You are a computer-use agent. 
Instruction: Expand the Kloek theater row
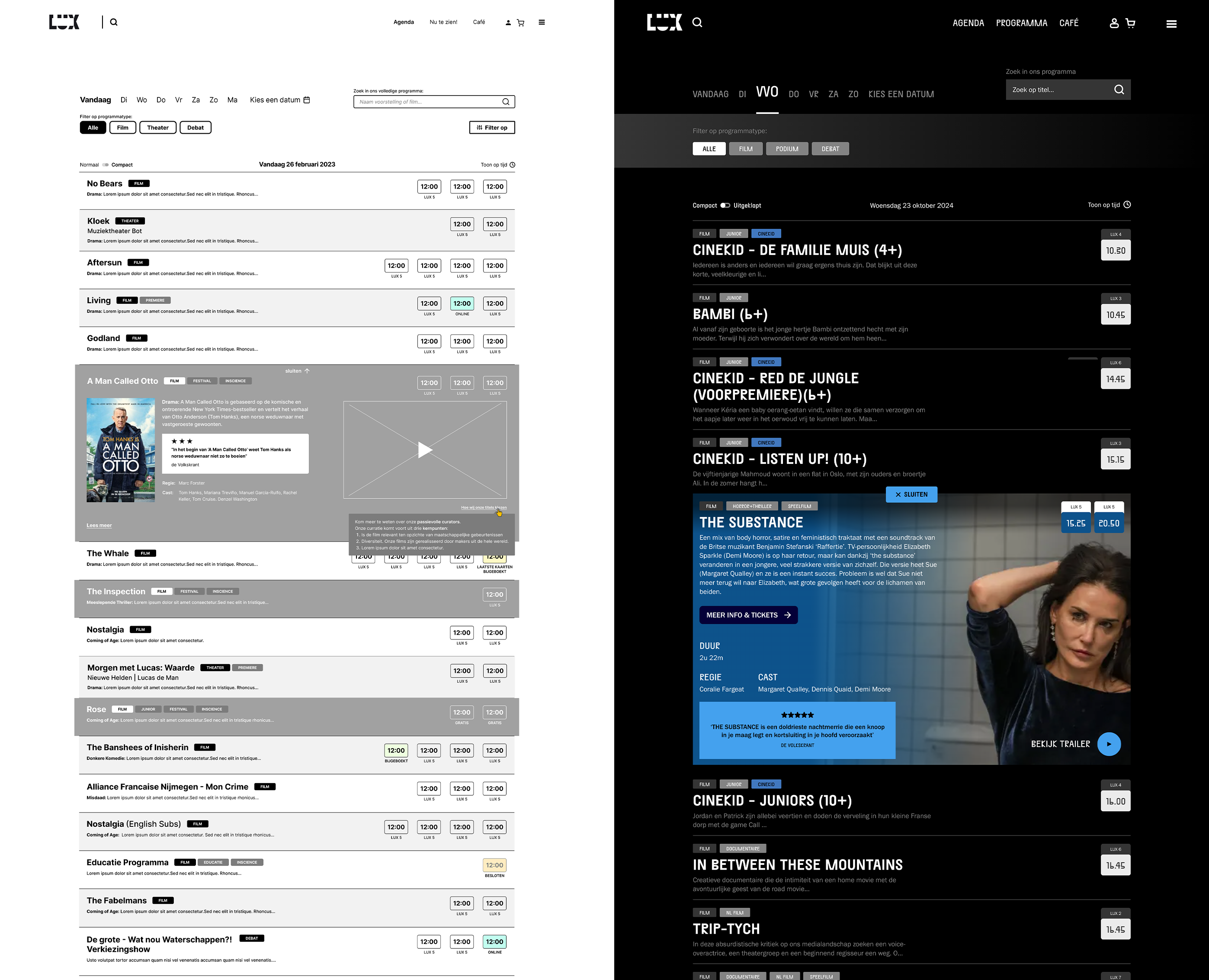click(297, 230)
